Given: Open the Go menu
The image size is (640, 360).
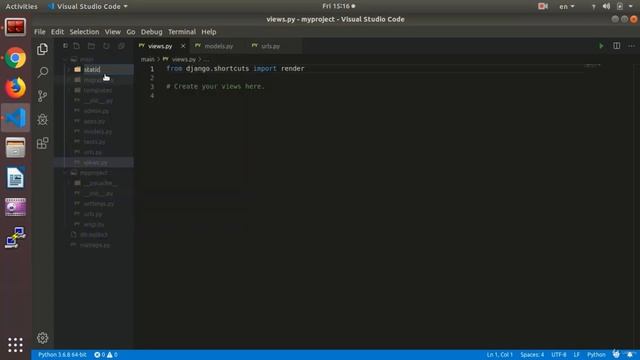Looking at the screenshot, I should click(x=131, y=32).
